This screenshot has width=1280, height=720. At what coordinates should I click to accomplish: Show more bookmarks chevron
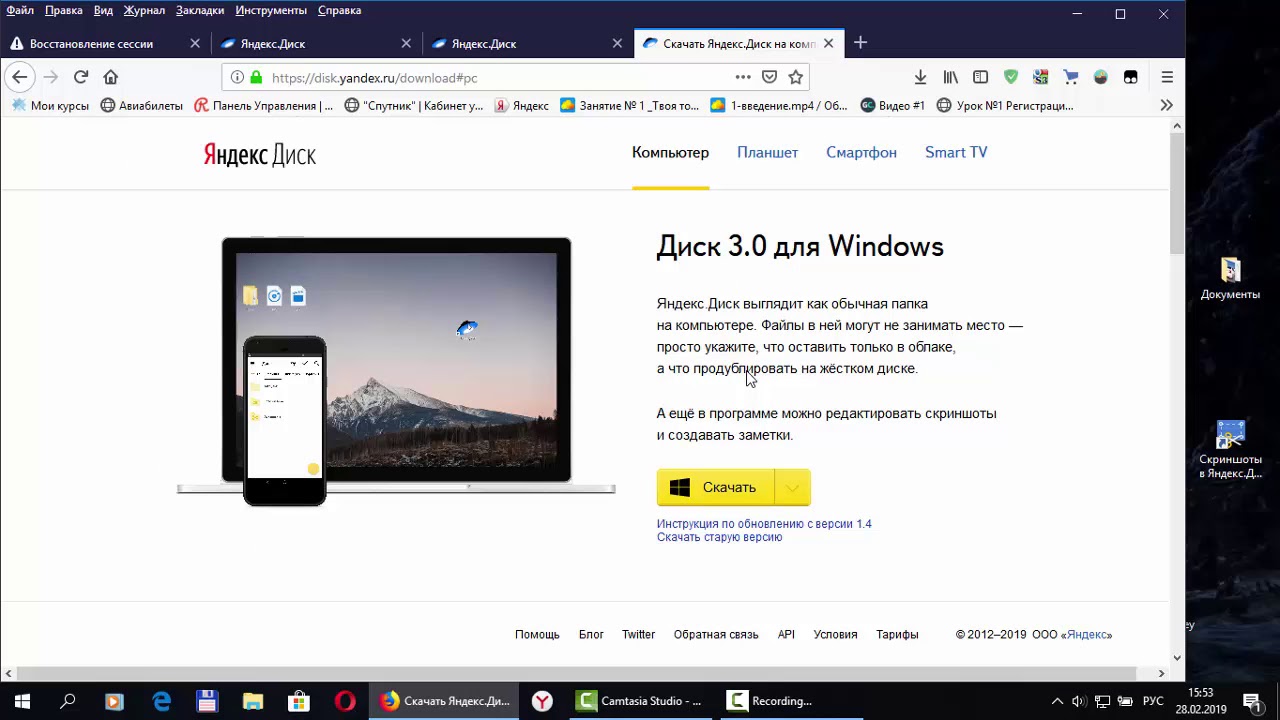pyautogui.click(x=1166, y=105)
